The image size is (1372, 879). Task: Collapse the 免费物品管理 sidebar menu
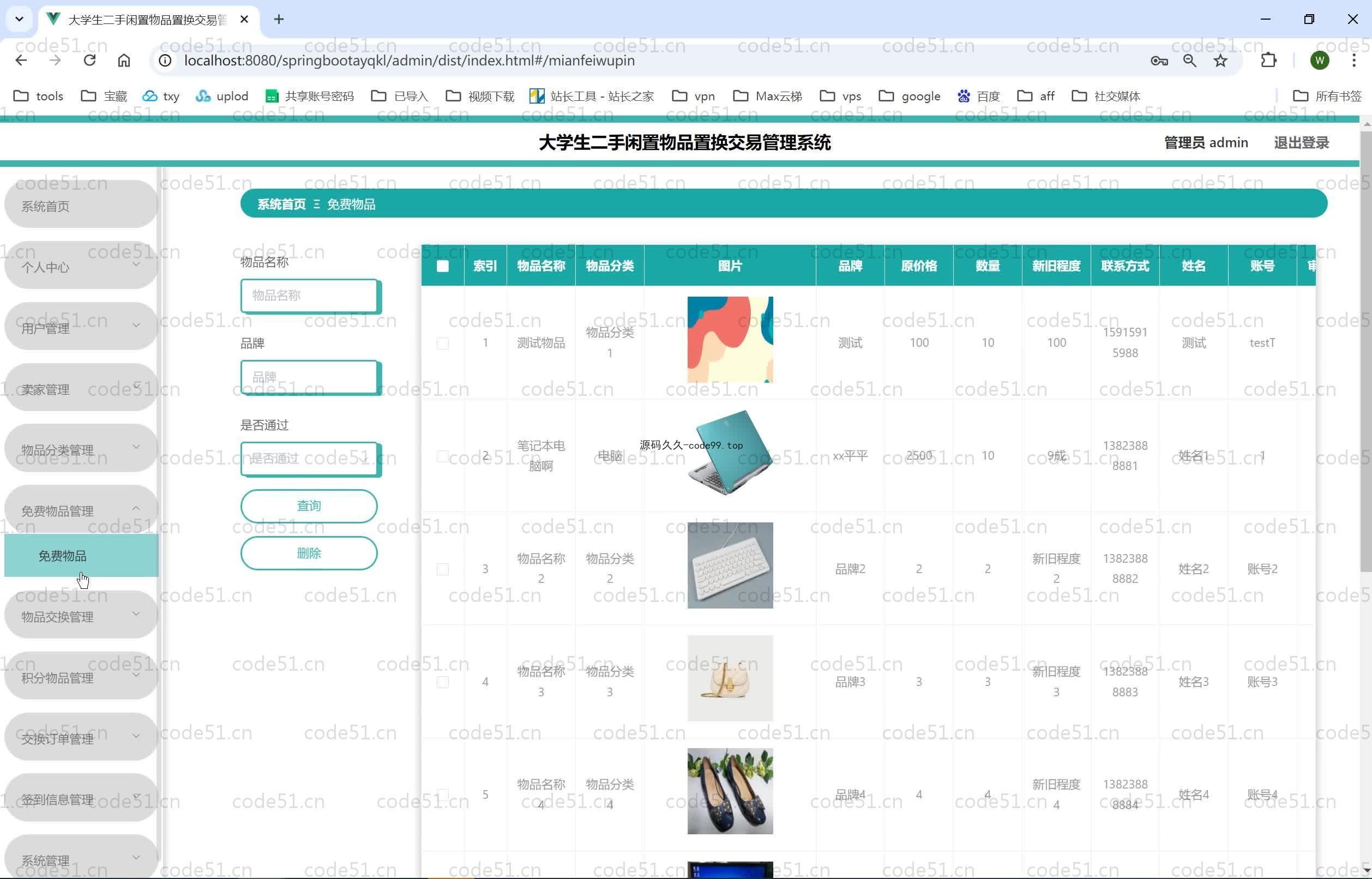(81, 510)
